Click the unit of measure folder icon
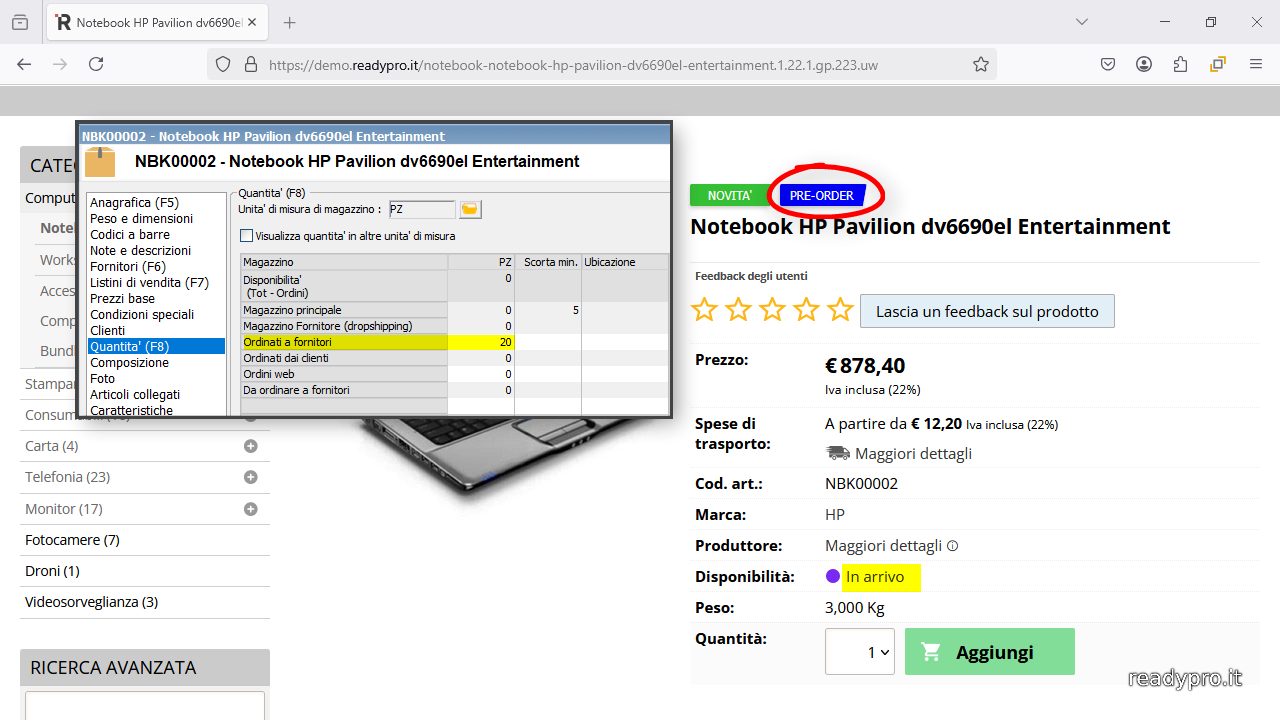 pos(470,209)
